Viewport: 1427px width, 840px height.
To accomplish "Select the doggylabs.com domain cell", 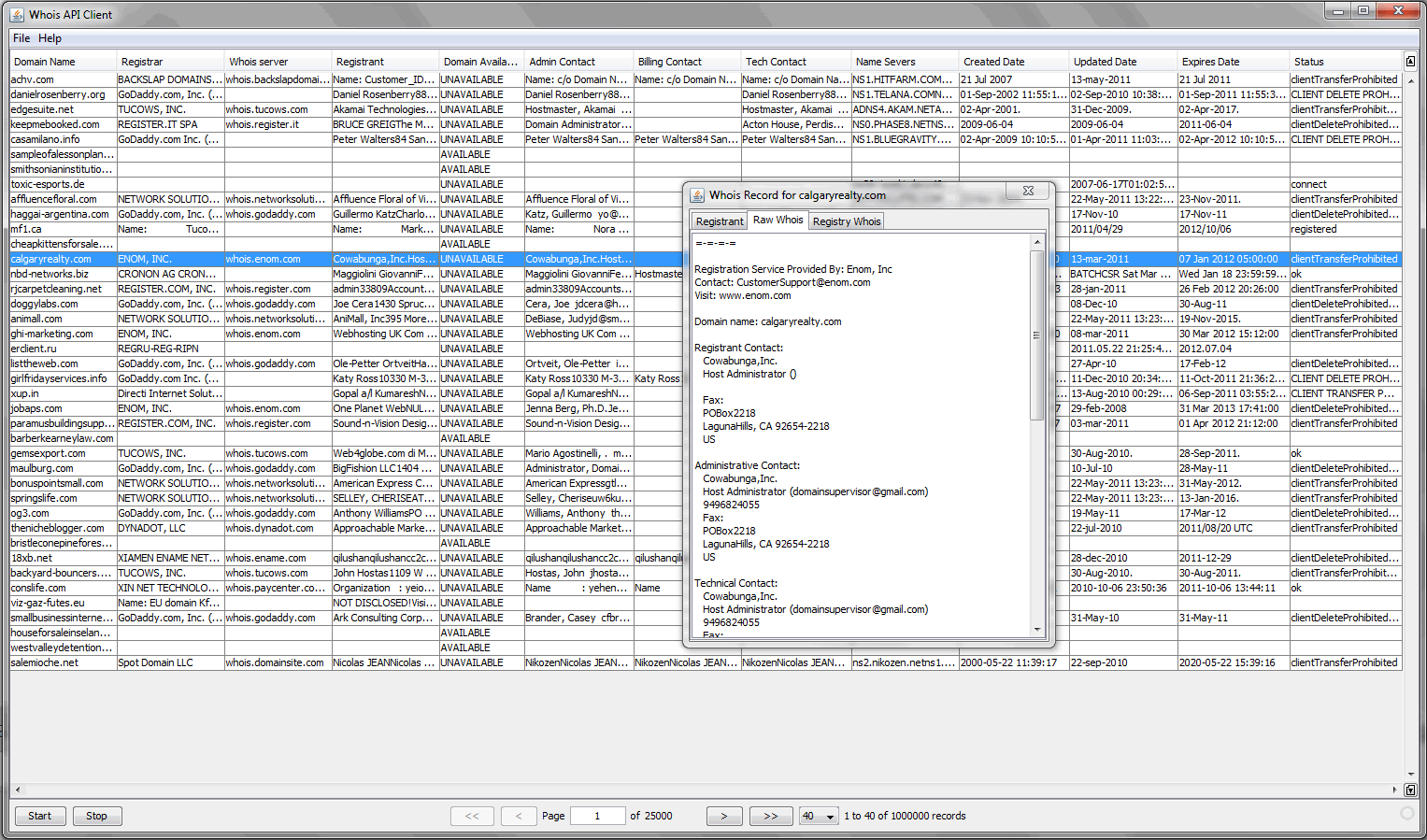I will (x=63, y=304).
